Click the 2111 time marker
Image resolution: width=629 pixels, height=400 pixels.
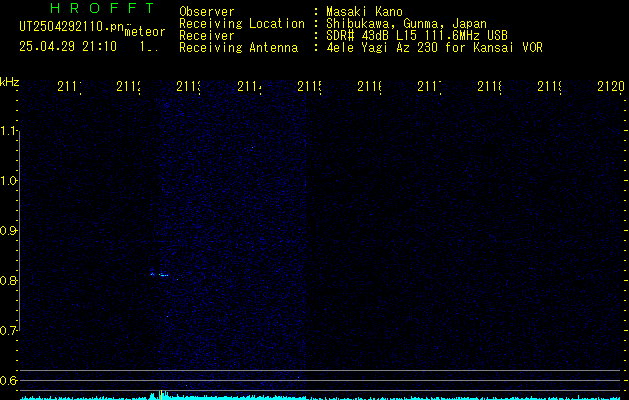click(x=69, y=87)
